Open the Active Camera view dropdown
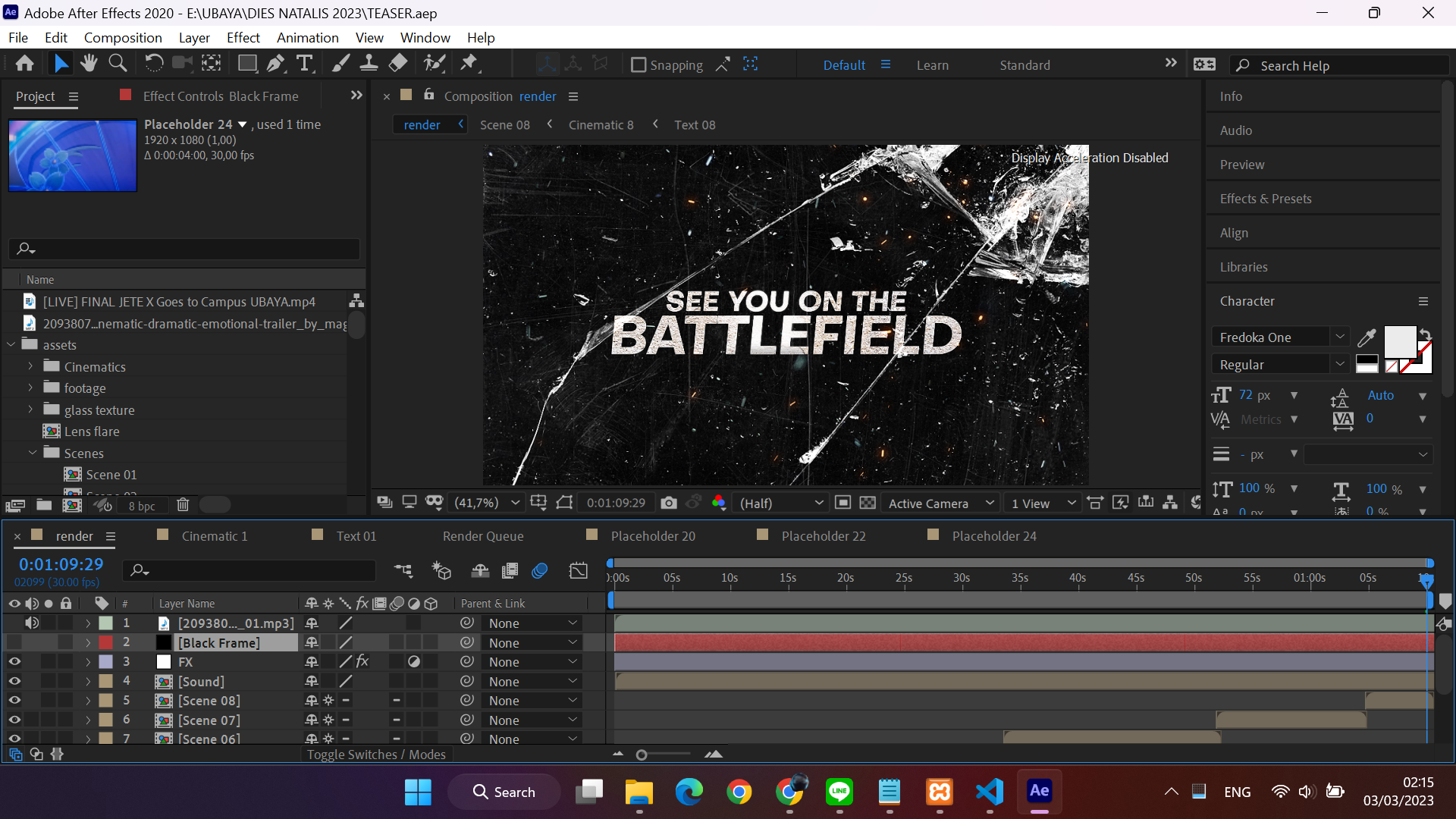 tap(940, 503)
